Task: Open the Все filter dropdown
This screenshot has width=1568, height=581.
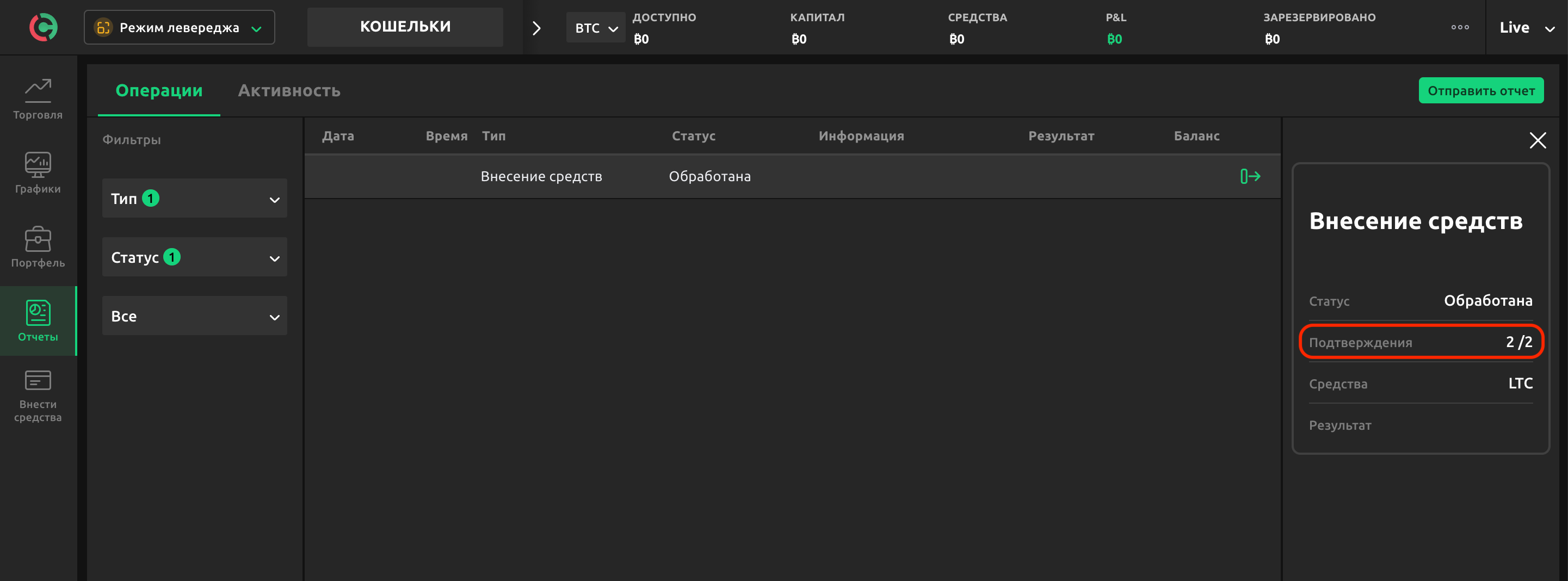Action: pos(194,316)
